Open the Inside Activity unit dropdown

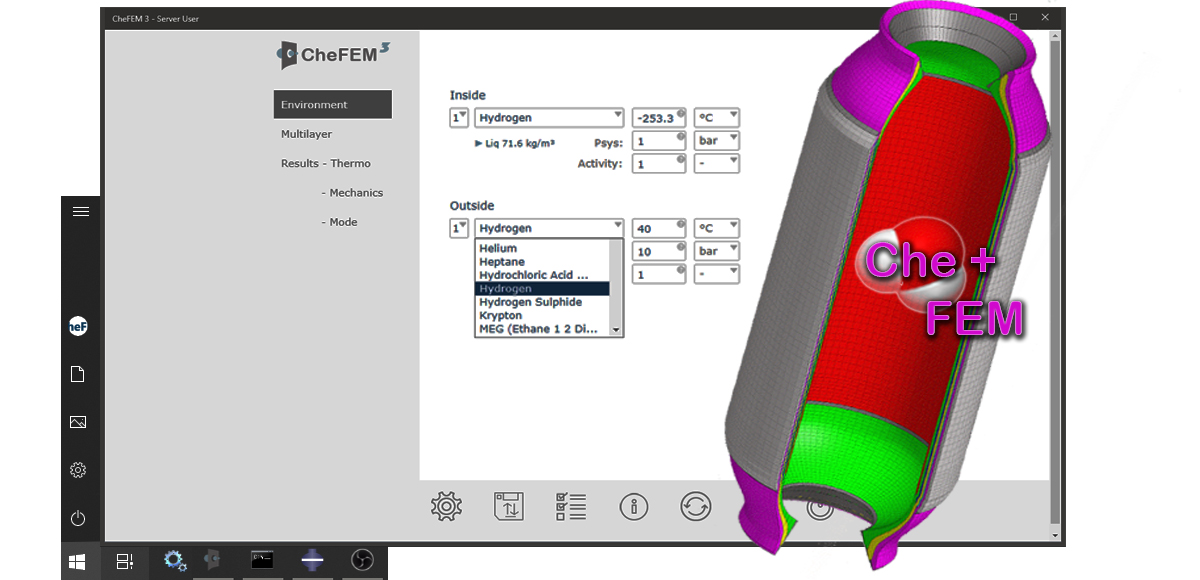point(718,164)
